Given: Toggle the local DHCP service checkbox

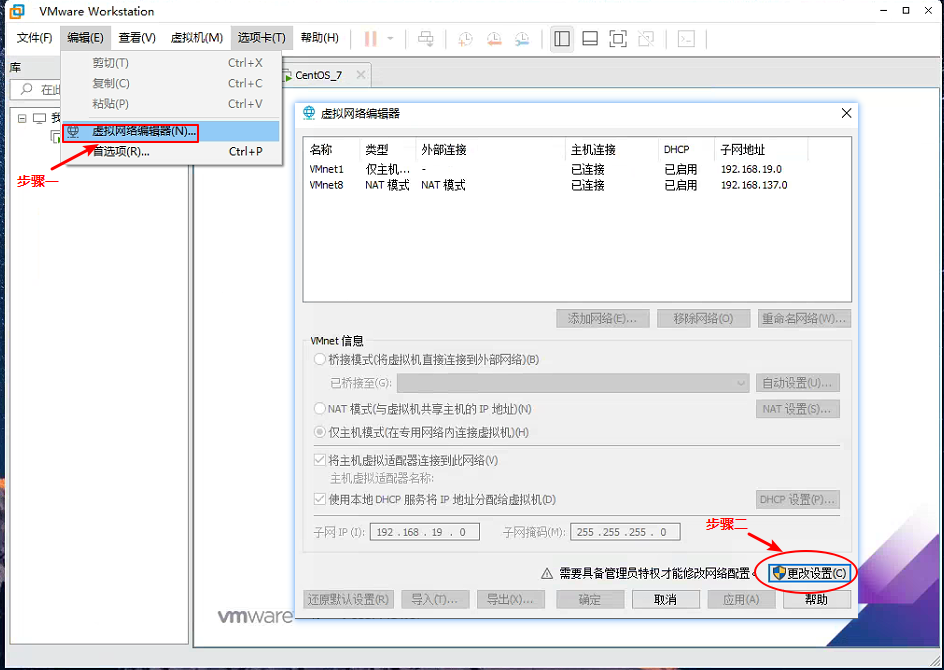Looking at the screenshot, I should tap(320, 499).
